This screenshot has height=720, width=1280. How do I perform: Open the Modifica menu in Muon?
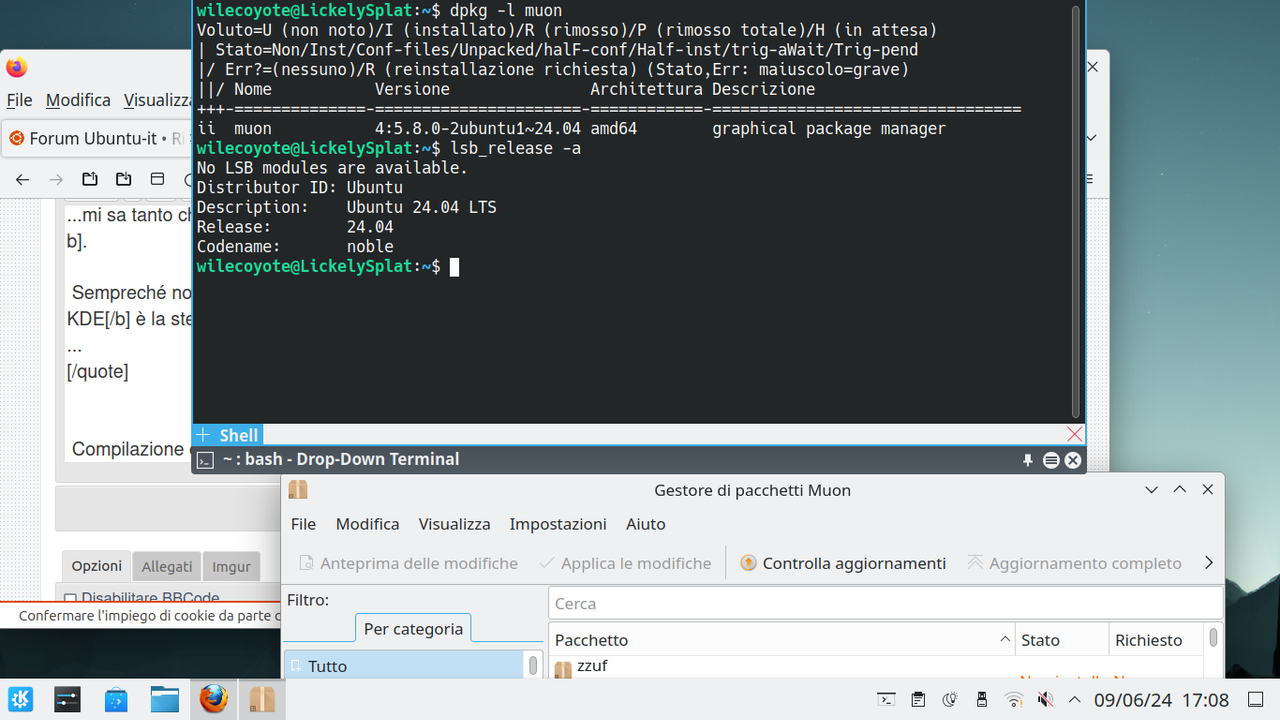click(x=367, y=524)
